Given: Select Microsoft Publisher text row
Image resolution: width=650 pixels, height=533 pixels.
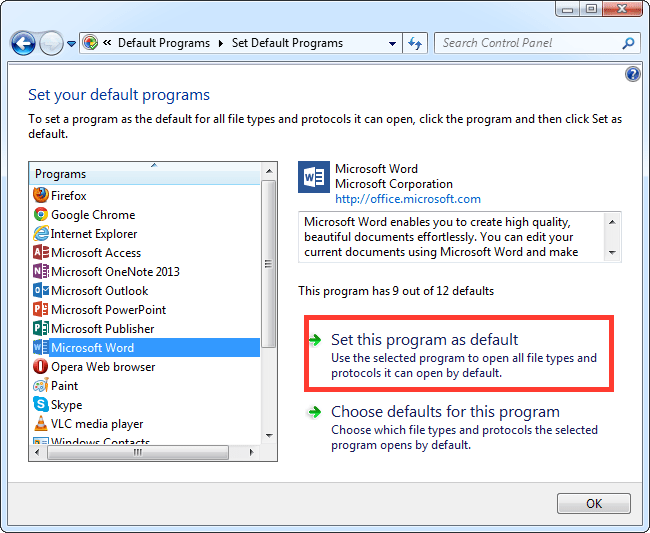Looking at the screenshot, I should [102, 329].
